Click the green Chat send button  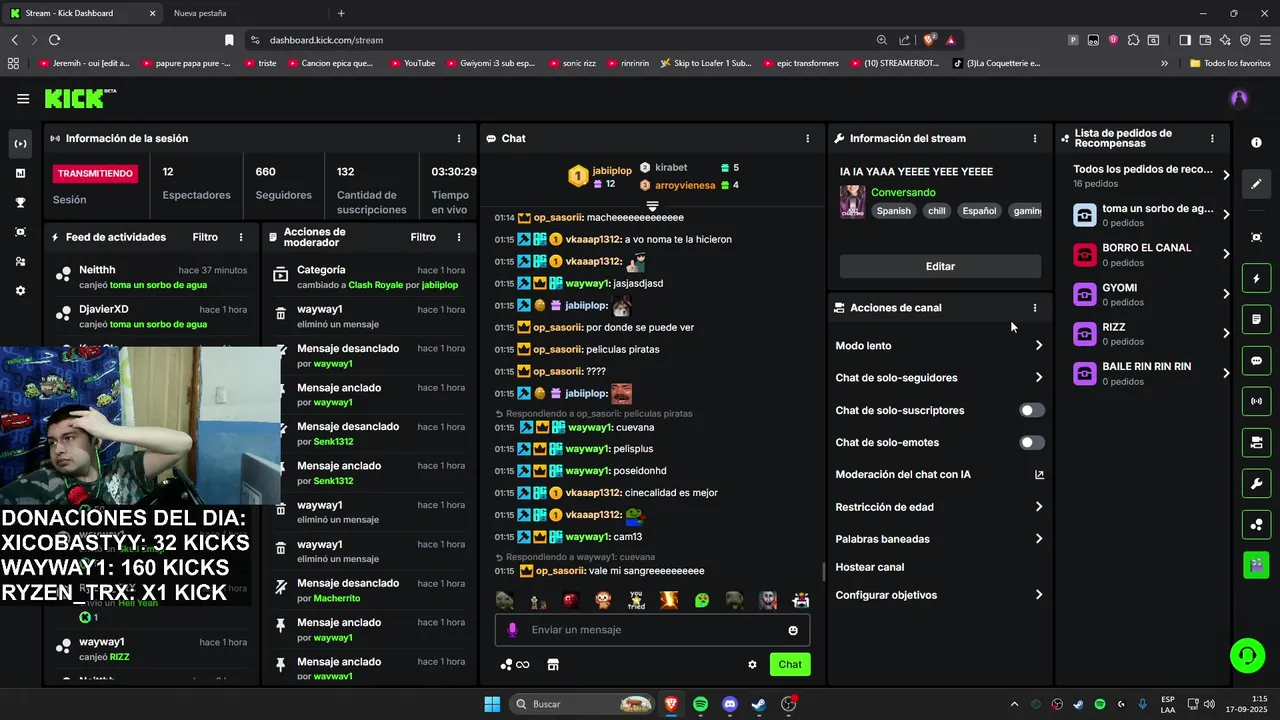click(x=790, y=664)
